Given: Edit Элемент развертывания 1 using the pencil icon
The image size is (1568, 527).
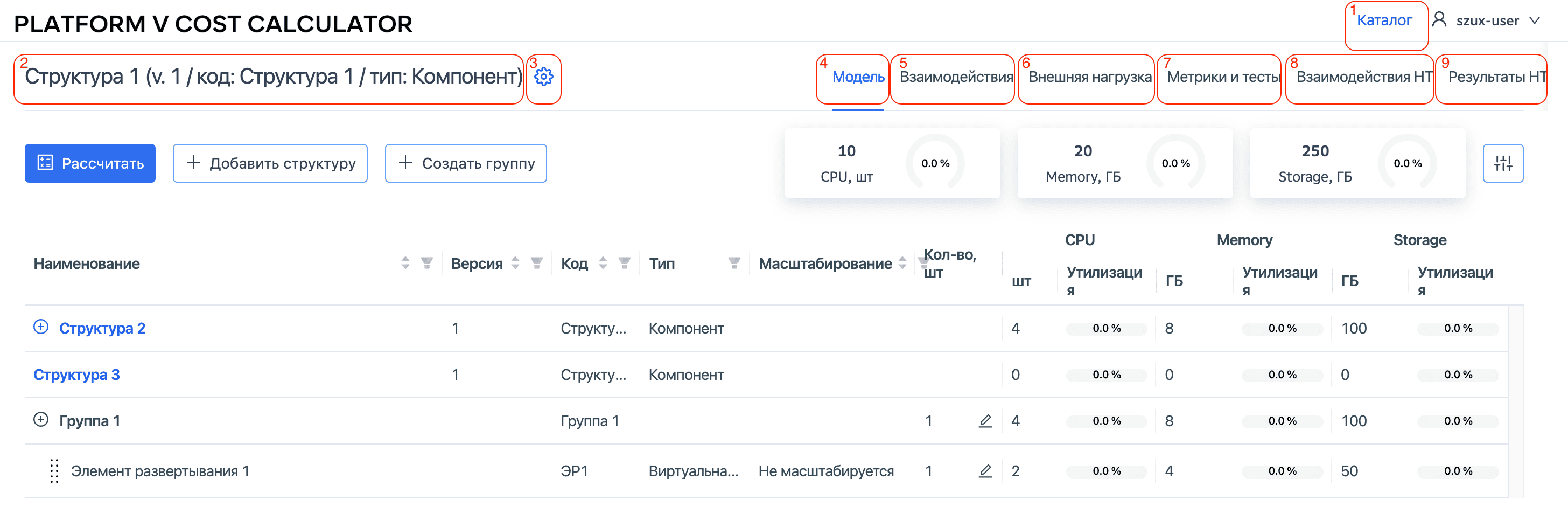Looking at the screenshot, I should click(x=985, y=470).
